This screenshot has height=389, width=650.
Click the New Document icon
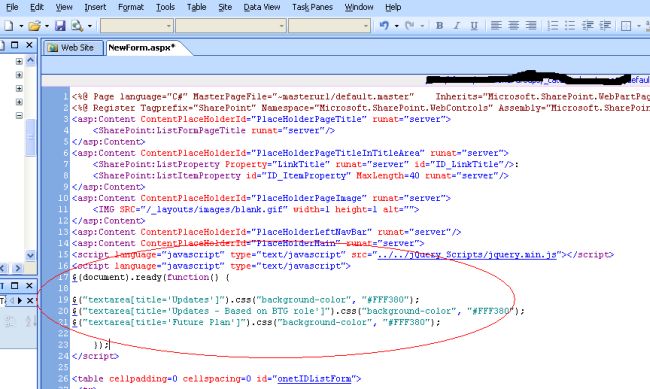(x=8, y=26)
